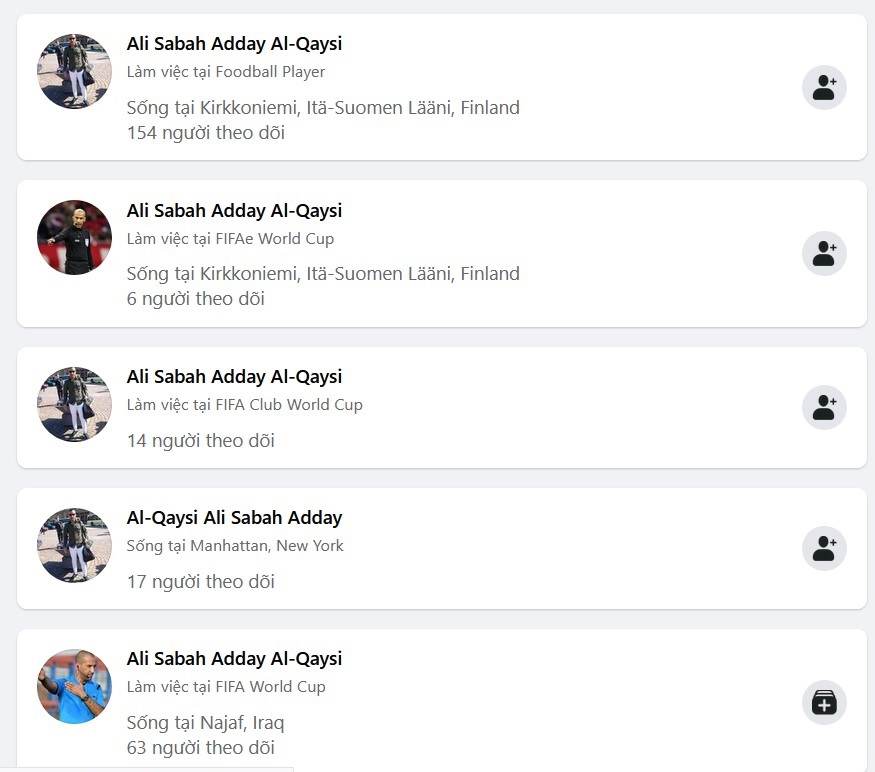Click the profile photo of the Najaf, Iraq result

(74, 702)
